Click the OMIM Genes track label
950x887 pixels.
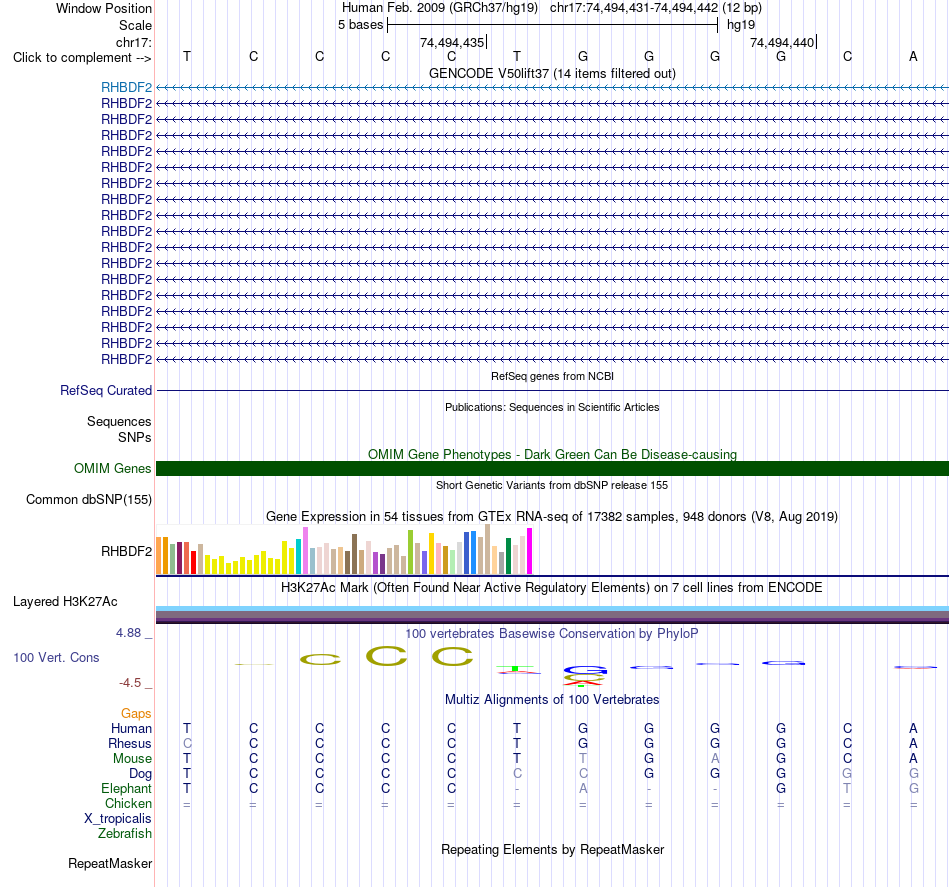(x=112, y=468)
